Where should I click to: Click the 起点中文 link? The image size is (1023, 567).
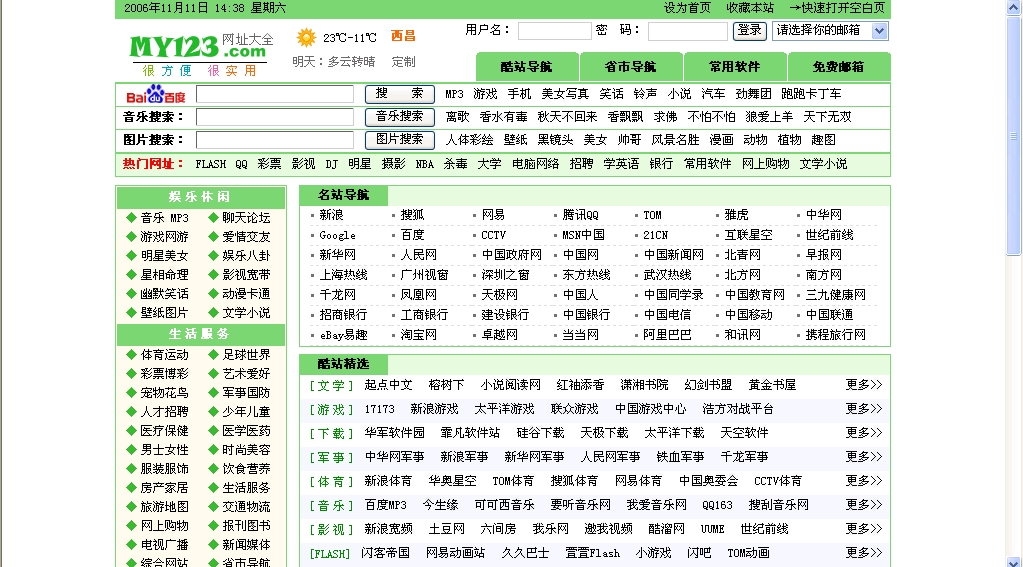(x=388, y=385)
